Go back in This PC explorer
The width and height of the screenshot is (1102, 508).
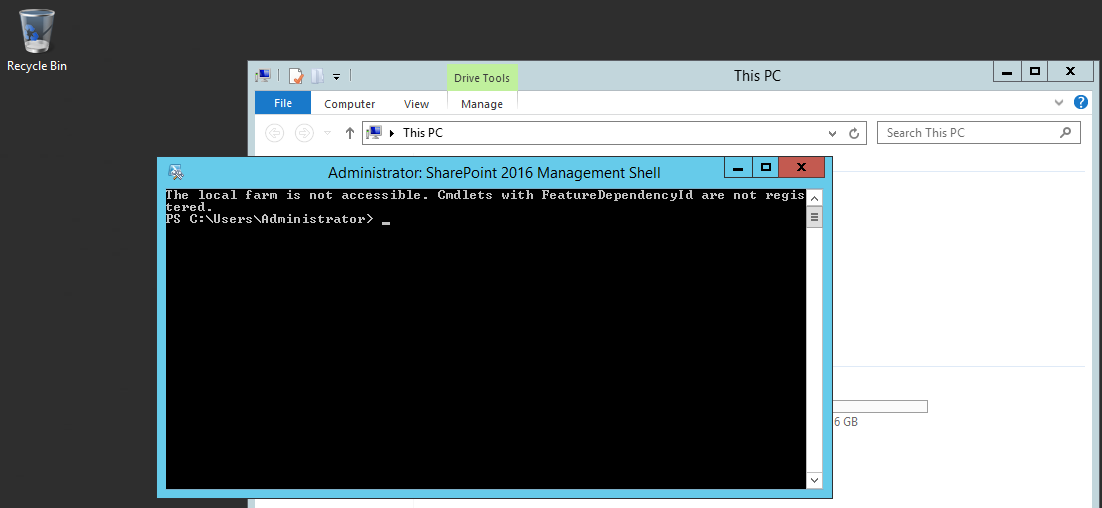pos(274,133)
